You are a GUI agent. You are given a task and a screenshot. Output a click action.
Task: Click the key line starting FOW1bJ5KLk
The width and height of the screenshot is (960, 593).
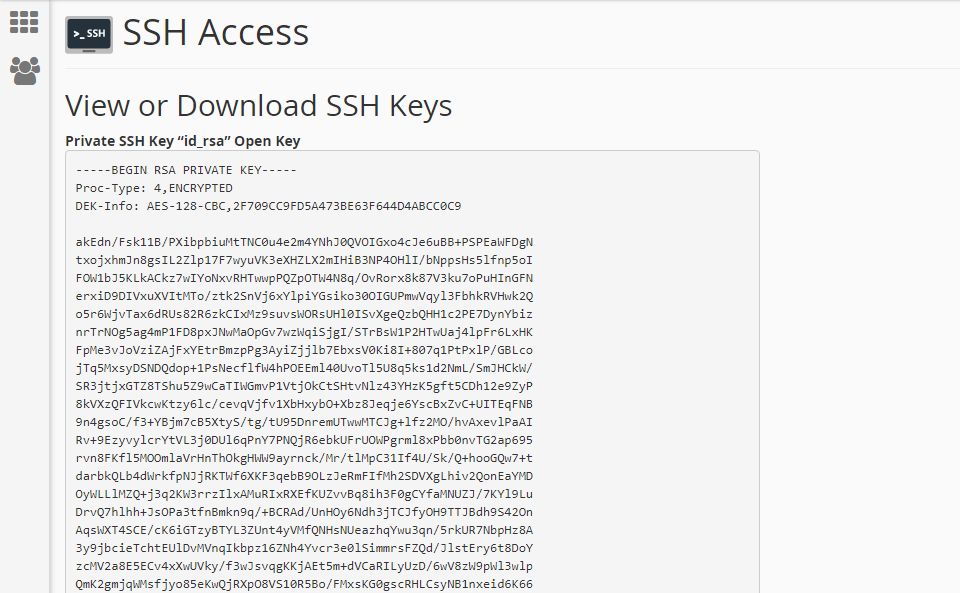pos(304,278)
